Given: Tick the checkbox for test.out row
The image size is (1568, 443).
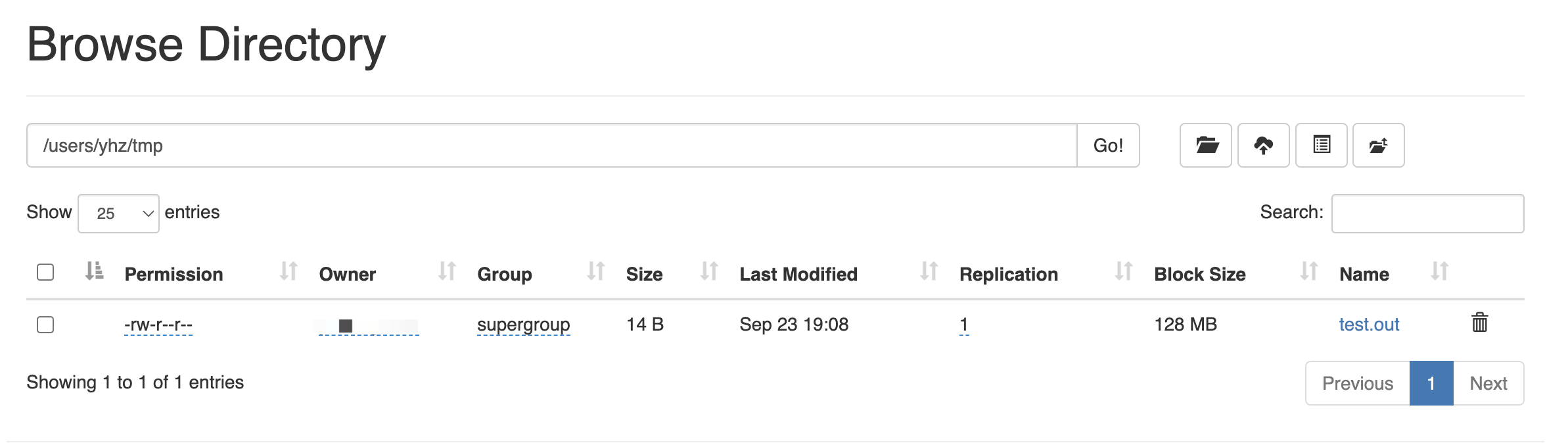Looking at the screenshot, I should [x=45, y=325].
